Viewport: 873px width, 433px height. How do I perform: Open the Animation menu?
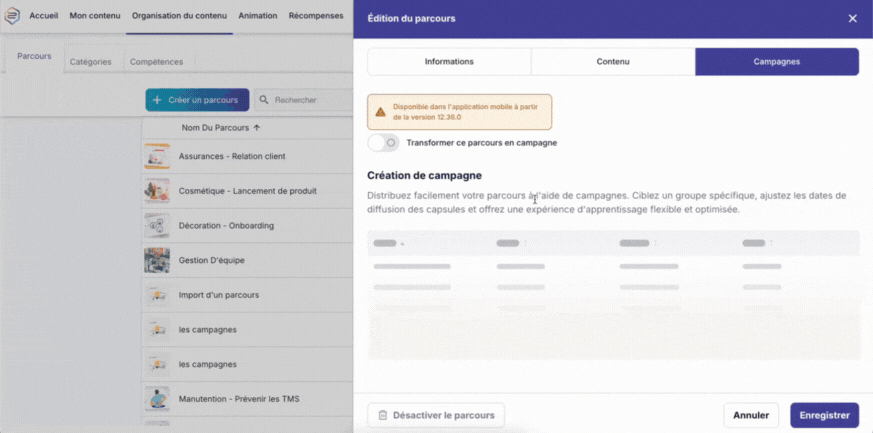tap(258, 16)
